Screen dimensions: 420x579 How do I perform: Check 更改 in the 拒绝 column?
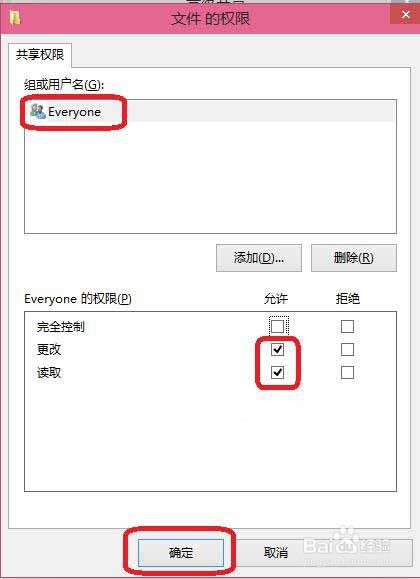[x=347, y=349]
